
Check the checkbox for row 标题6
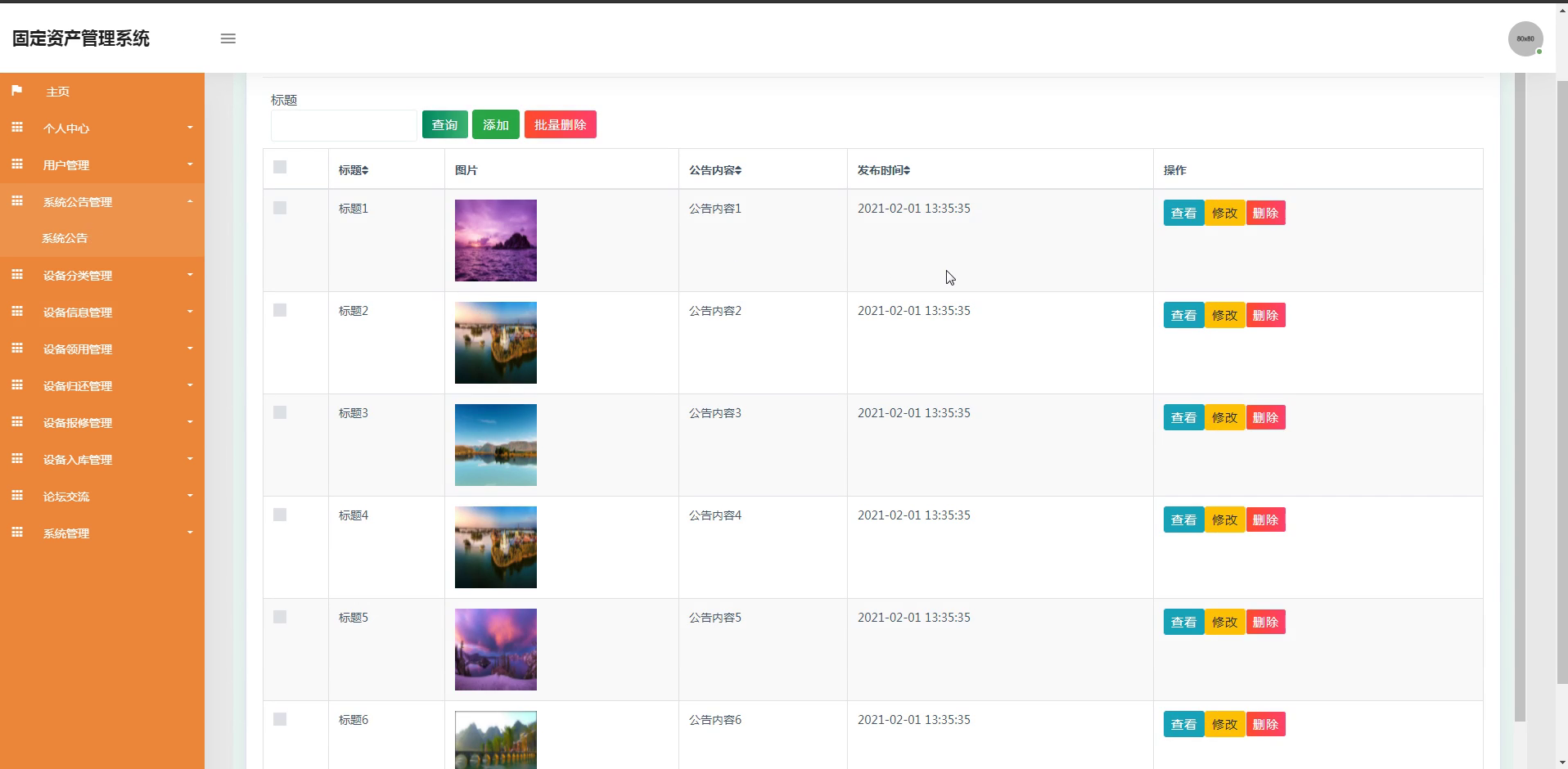280,719
